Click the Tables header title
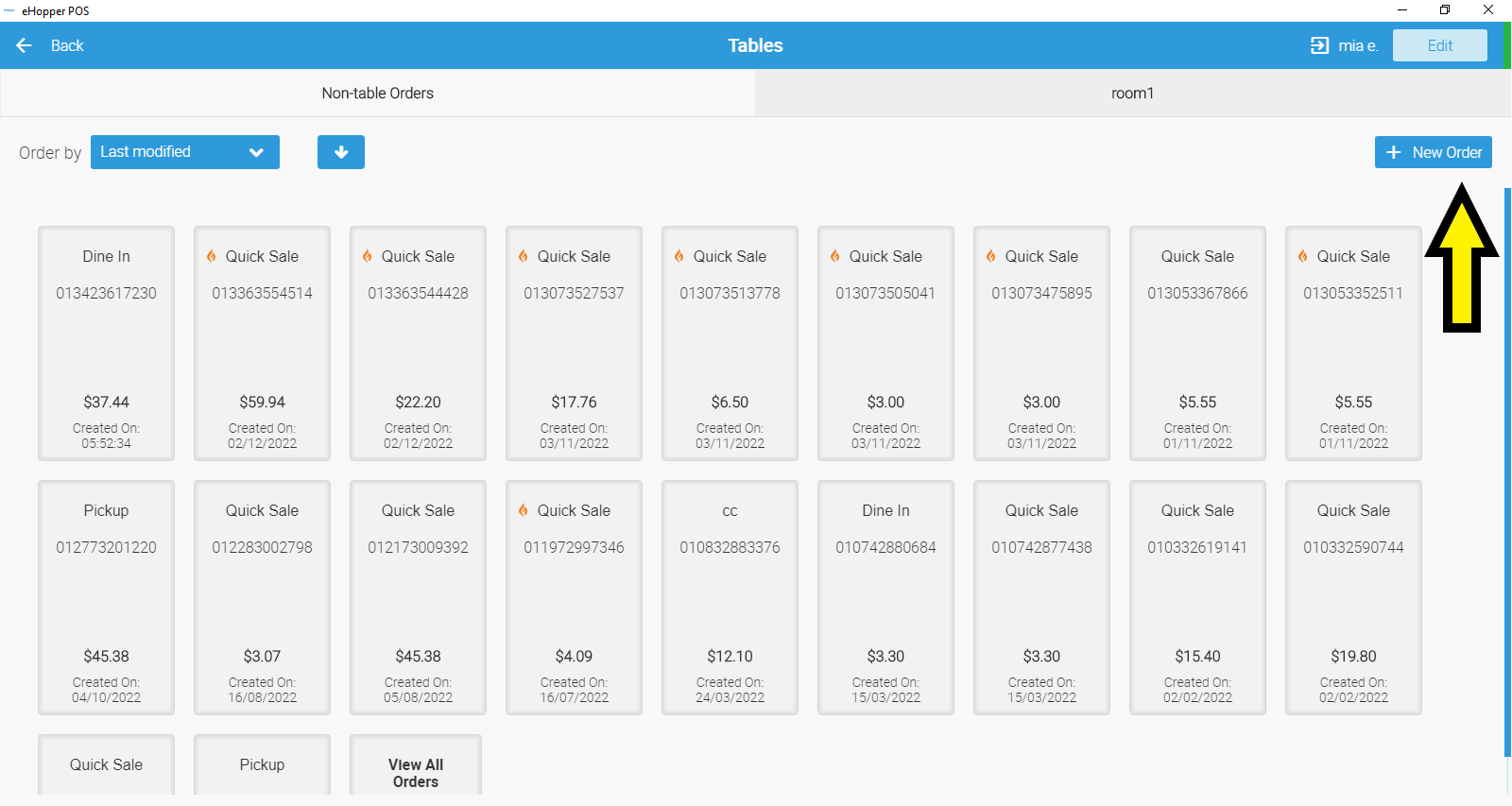This screenshot has height=806, width=1512. tap(755, 45)
